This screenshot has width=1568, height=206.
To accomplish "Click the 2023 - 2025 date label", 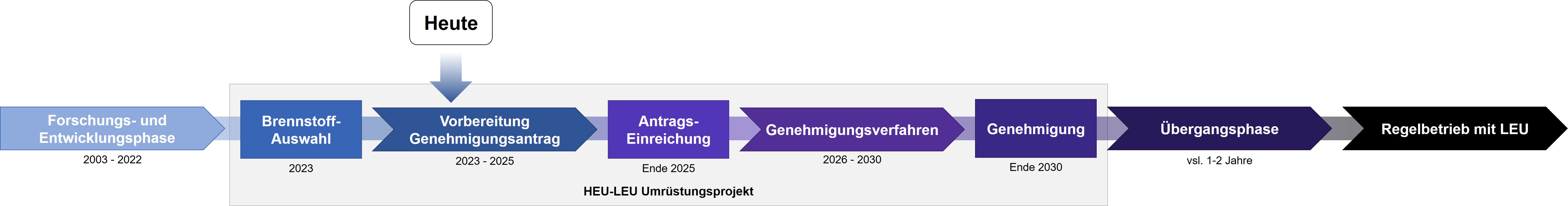I will pyautogui.click(x=484, y=161).
